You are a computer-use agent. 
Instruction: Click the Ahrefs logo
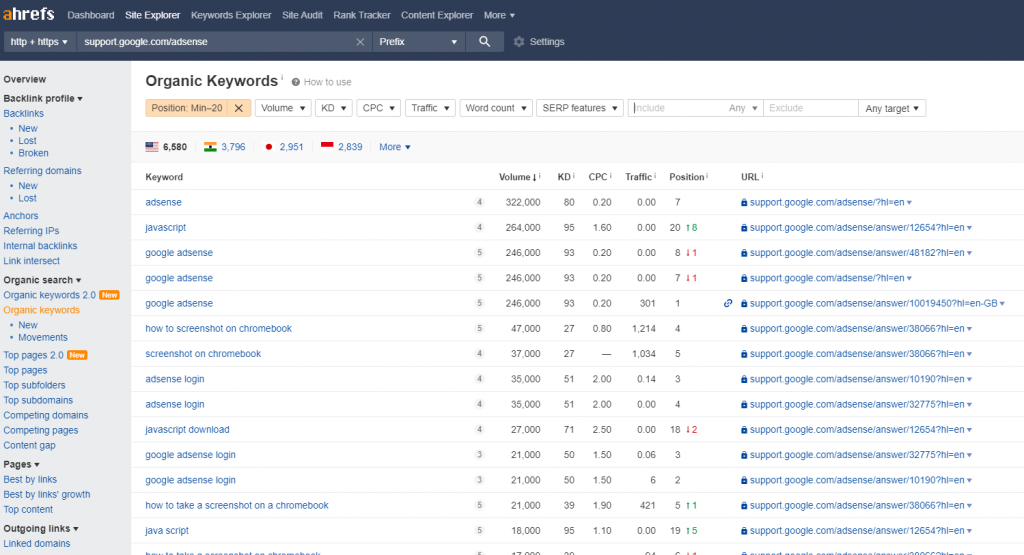[x=29, y=14]
